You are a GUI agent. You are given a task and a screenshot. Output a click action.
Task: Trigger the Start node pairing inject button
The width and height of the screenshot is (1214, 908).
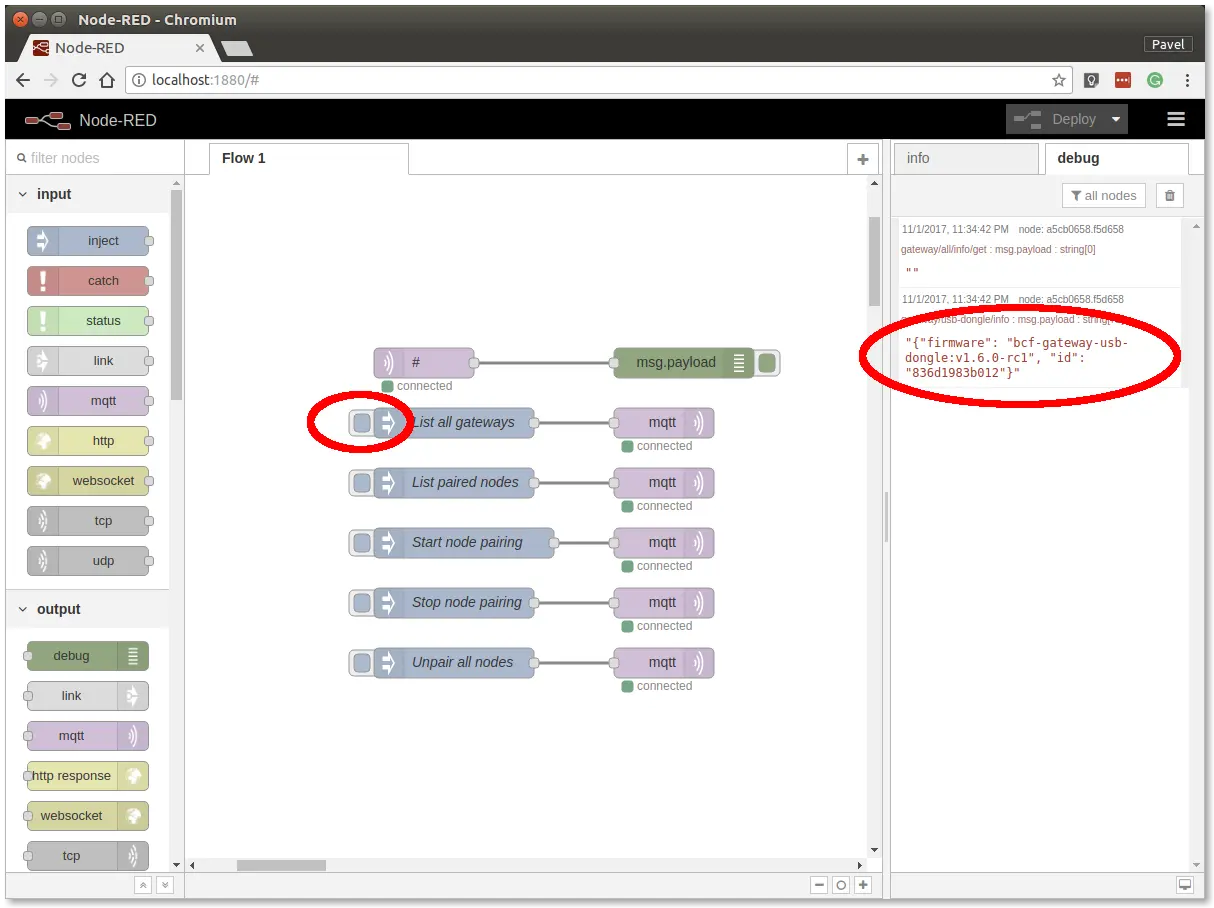[x=361, y=543]
